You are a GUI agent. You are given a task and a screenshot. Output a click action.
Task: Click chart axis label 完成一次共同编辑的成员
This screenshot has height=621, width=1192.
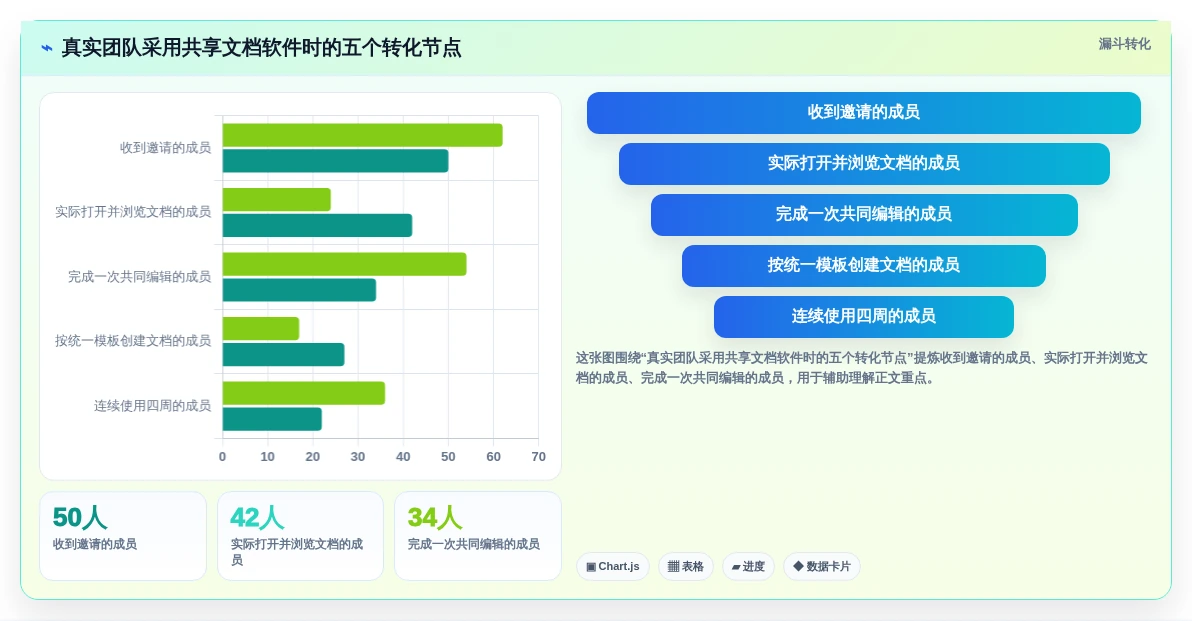click(139, 277)
